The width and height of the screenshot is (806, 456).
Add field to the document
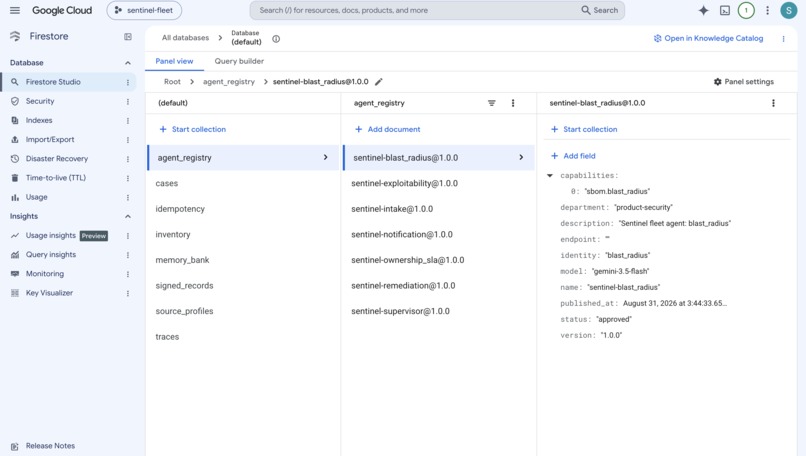click(573, 156)
